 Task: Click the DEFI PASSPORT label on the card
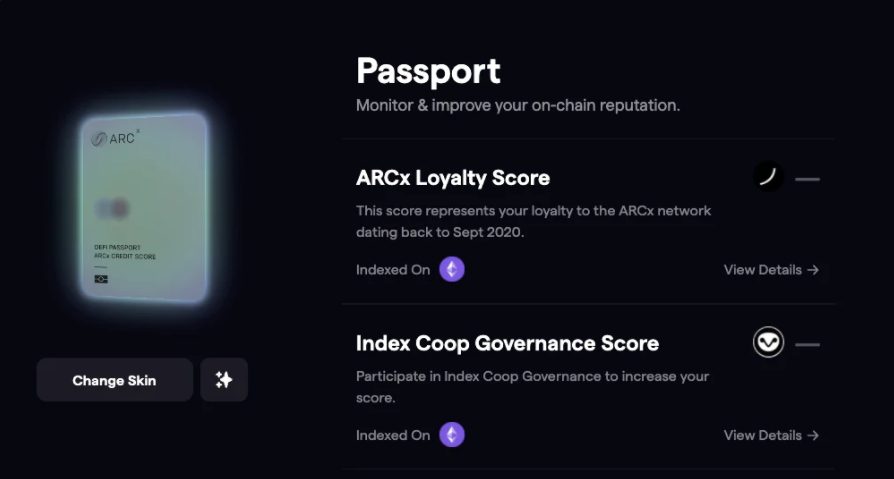tap(117, 247)
